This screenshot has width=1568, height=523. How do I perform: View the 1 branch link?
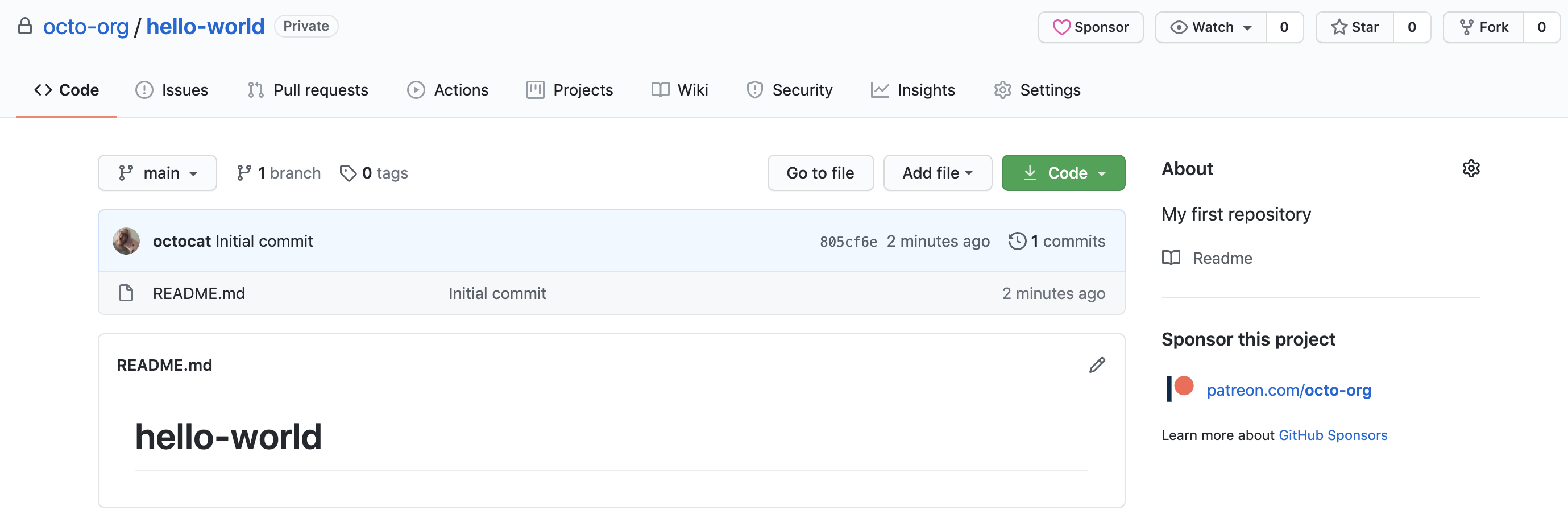pos(279,173)
